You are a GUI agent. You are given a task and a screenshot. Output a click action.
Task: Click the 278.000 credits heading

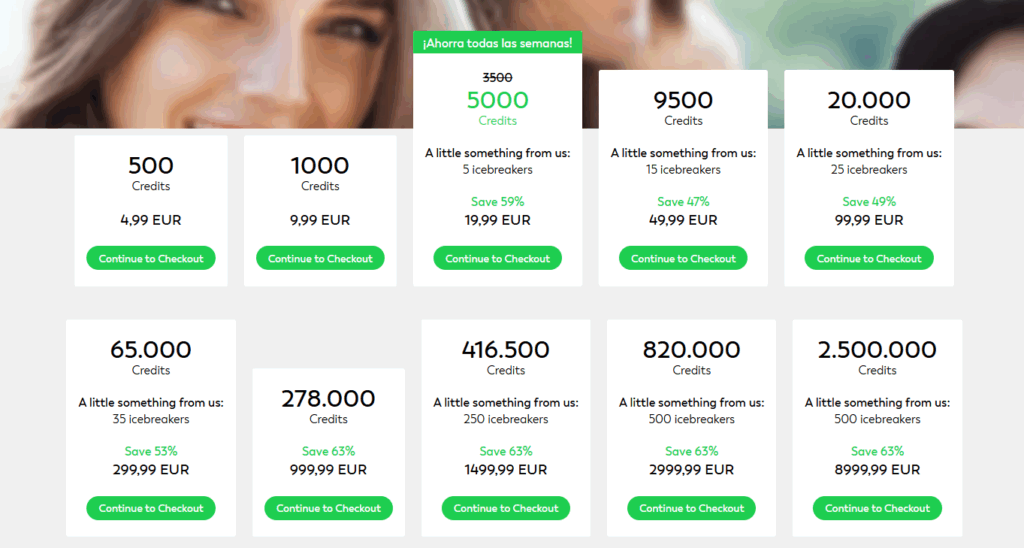pos(328,399)
